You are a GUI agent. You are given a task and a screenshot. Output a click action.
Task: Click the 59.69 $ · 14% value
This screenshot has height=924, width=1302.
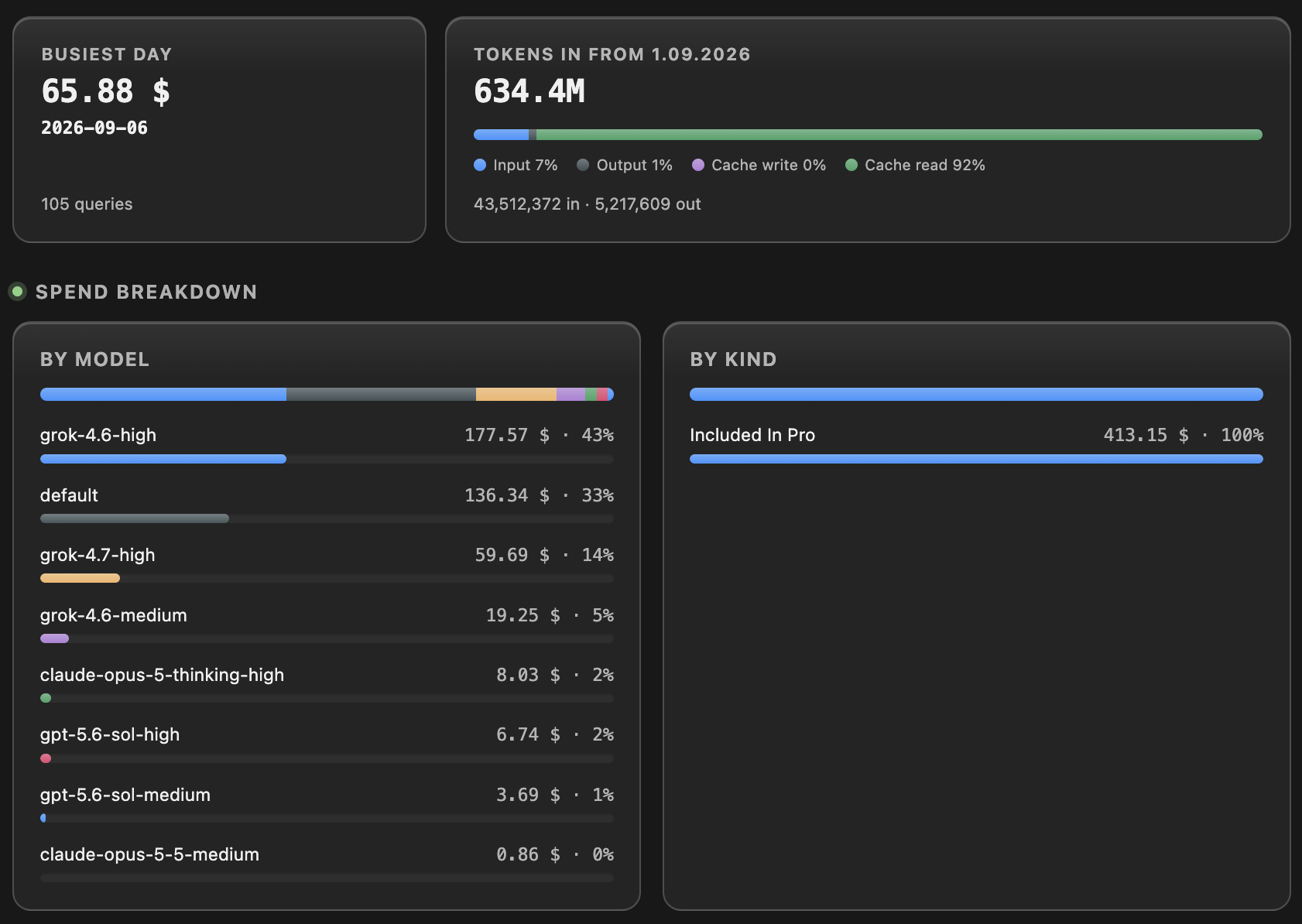544,555
